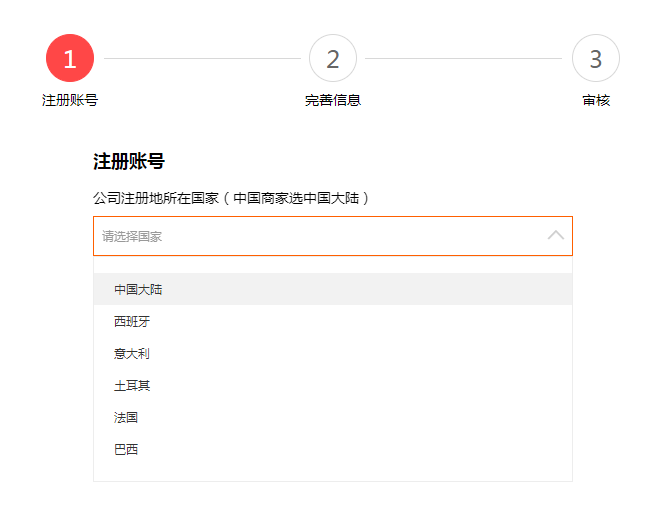Pick 意大利 from the country options
Image resolution: width=666 pixels, height=520 pixels.
tap(132, 353)
